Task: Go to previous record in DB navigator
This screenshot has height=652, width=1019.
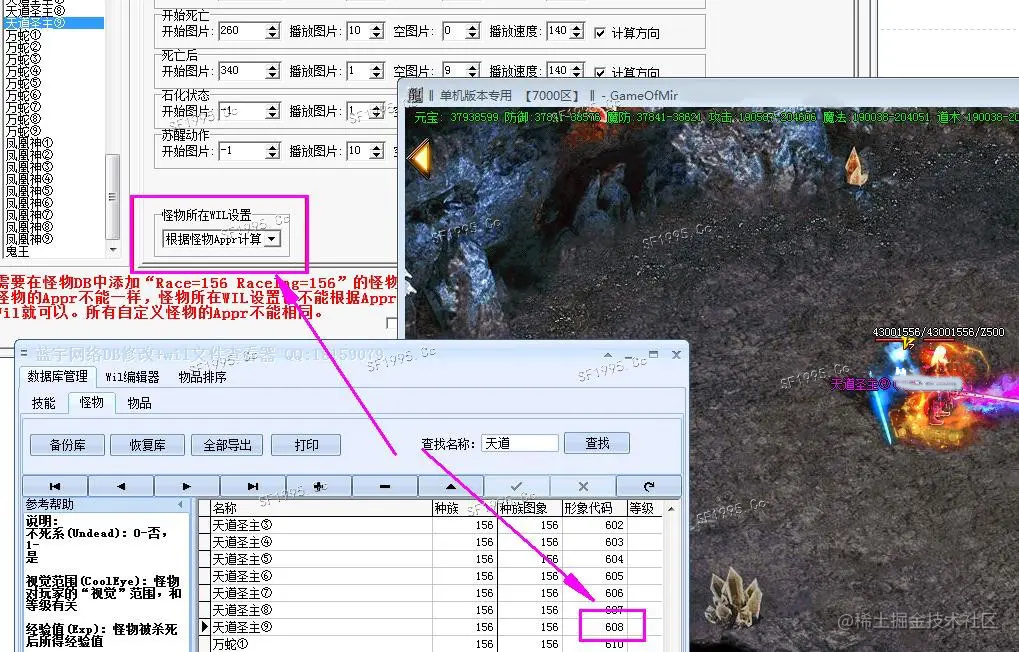Action: point(121,486)
